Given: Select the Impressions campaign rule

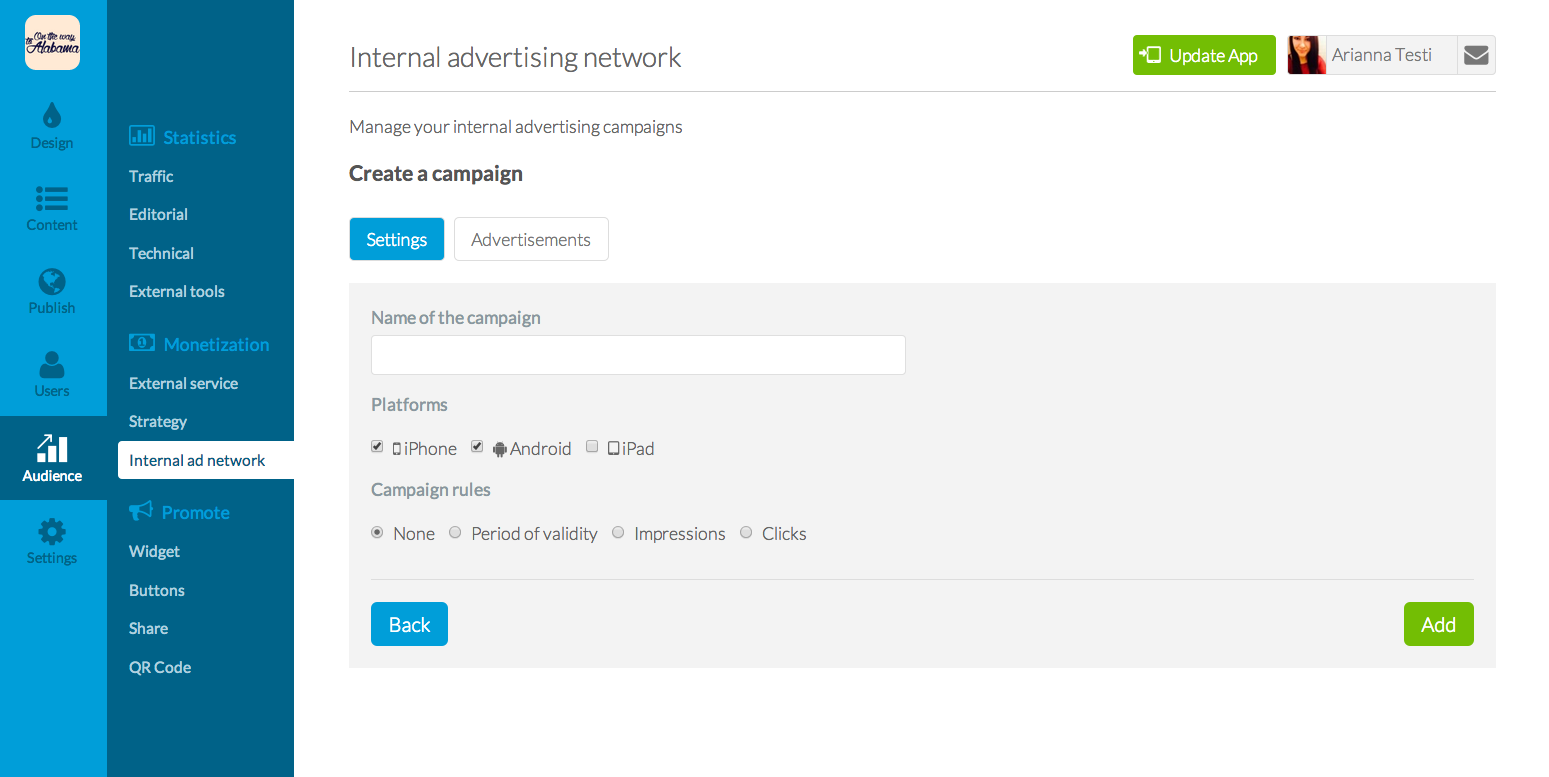Looking at the screenshot, I should click(x=618, y=532).
